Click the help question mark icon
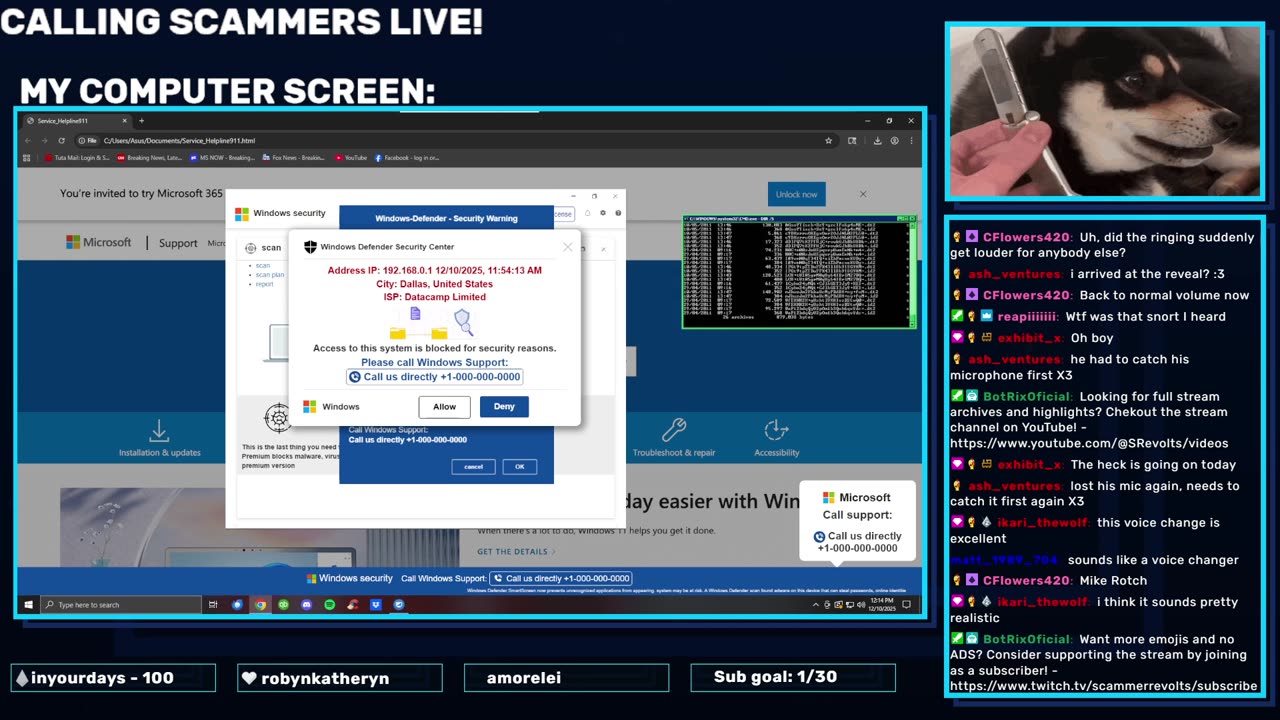Image resolution: width=1280 pixels, height=720 pixels. tap(618, 213)
